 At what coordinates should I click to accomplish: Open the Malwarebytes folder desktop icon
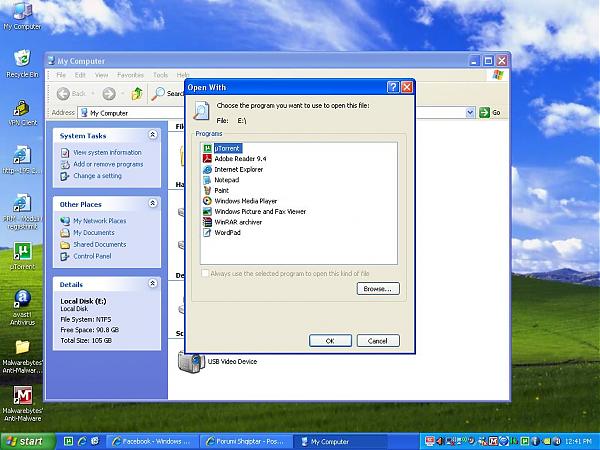click(22, 357)
